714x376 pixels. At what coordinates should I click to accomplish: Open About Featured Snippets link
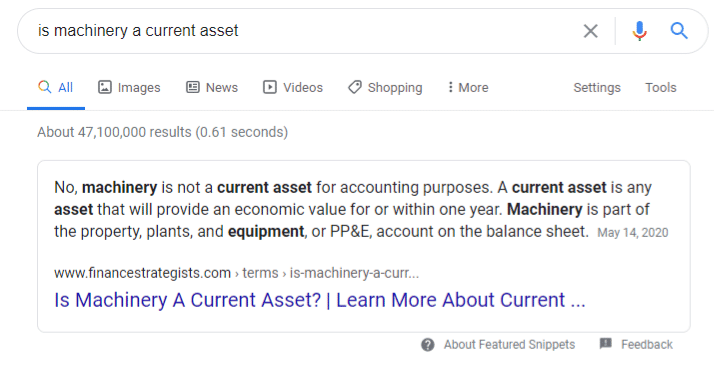[x=510, y=345]
